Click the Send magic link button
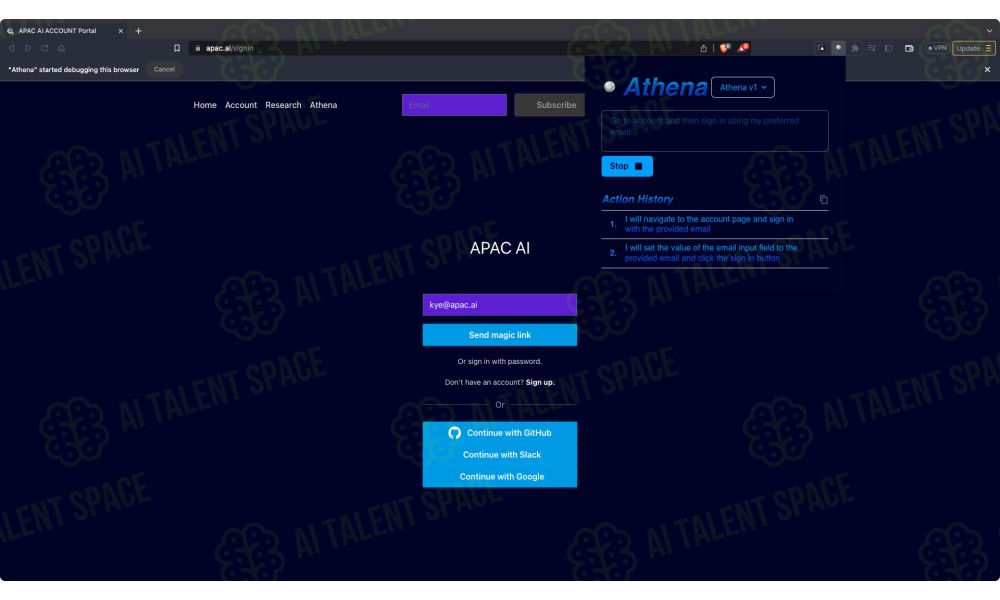The height and width of the screenshot is (600, 1000). click(x=499, y=335)
